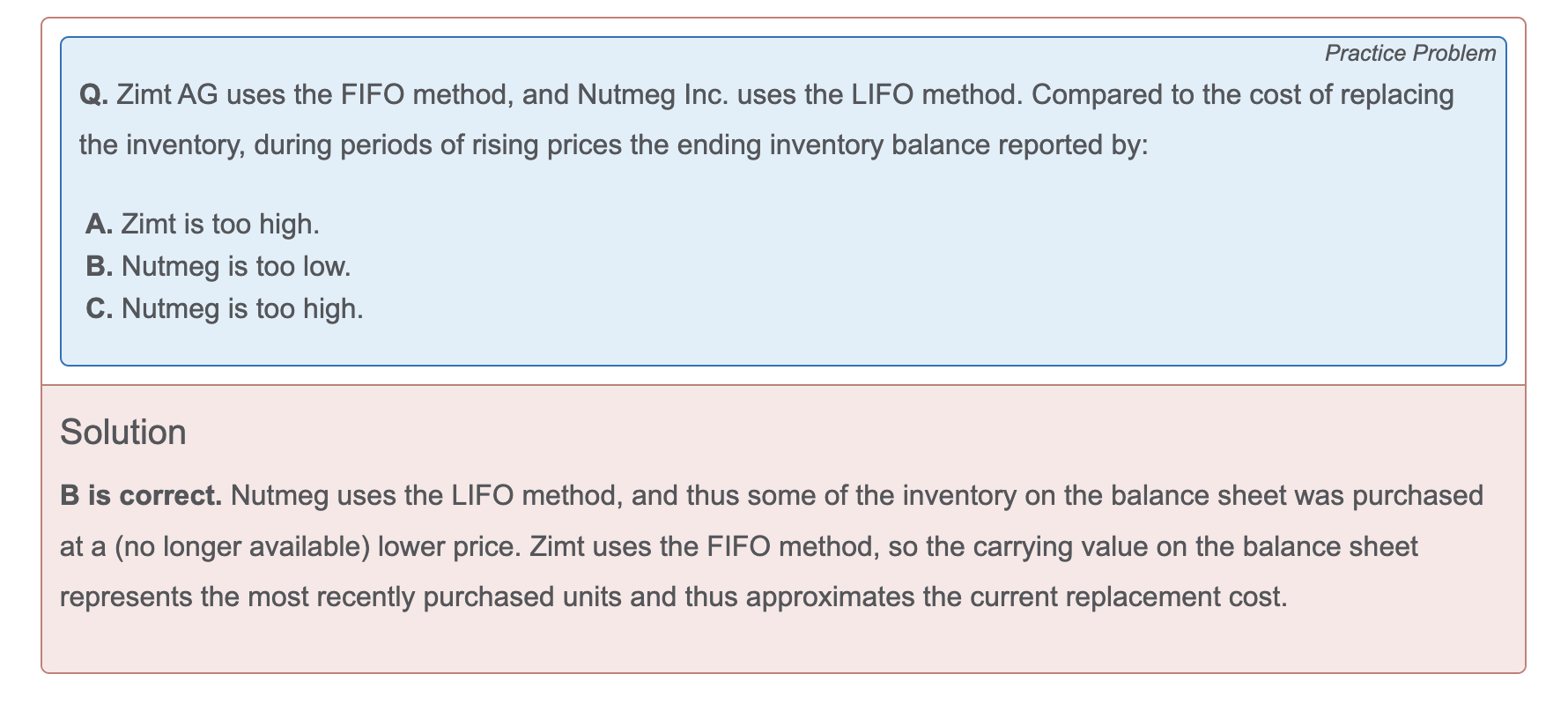Click the bold Q. question marker

[x=93, y=94]
